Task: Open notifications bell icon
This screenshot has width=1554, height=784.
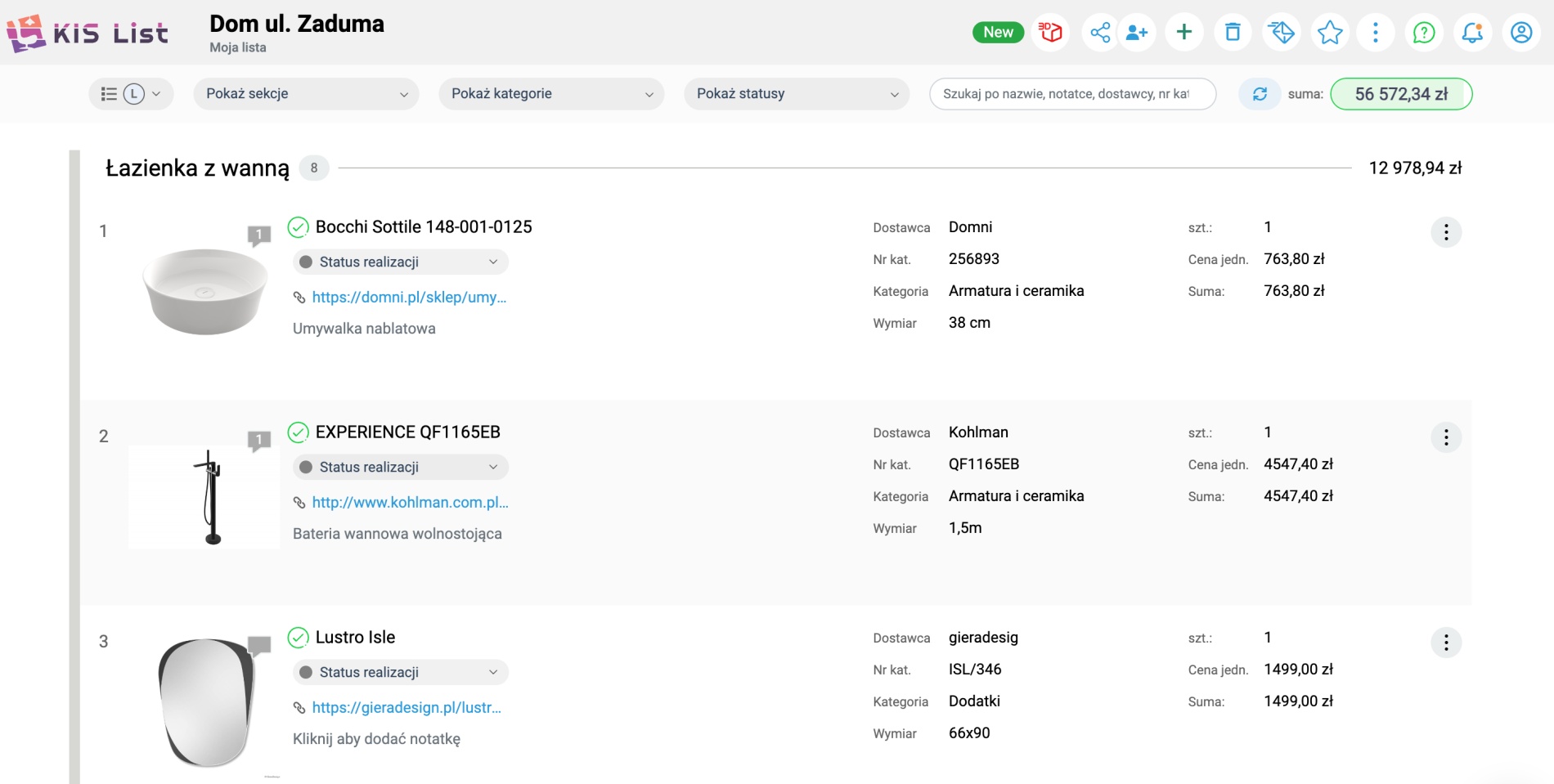Action: click(1472, 33)
